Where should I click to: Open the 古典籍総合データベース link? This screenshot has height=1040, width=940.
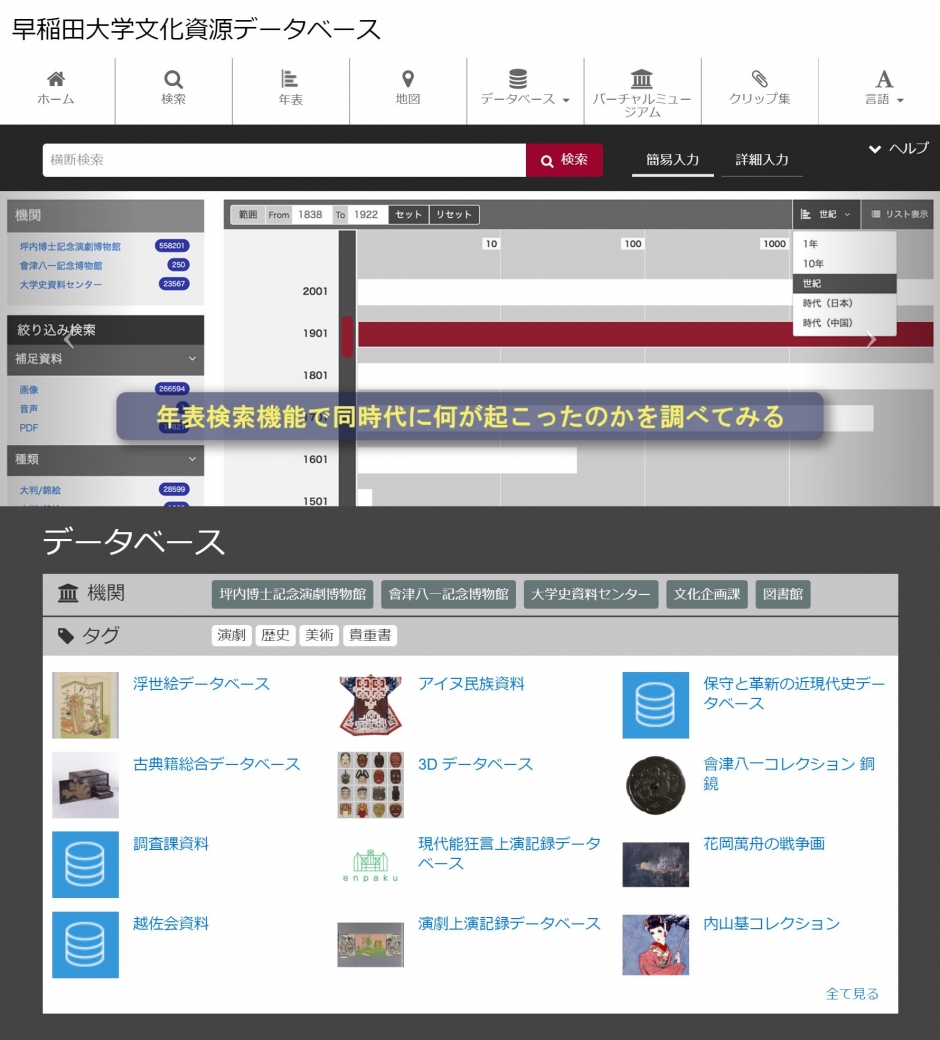217,764
